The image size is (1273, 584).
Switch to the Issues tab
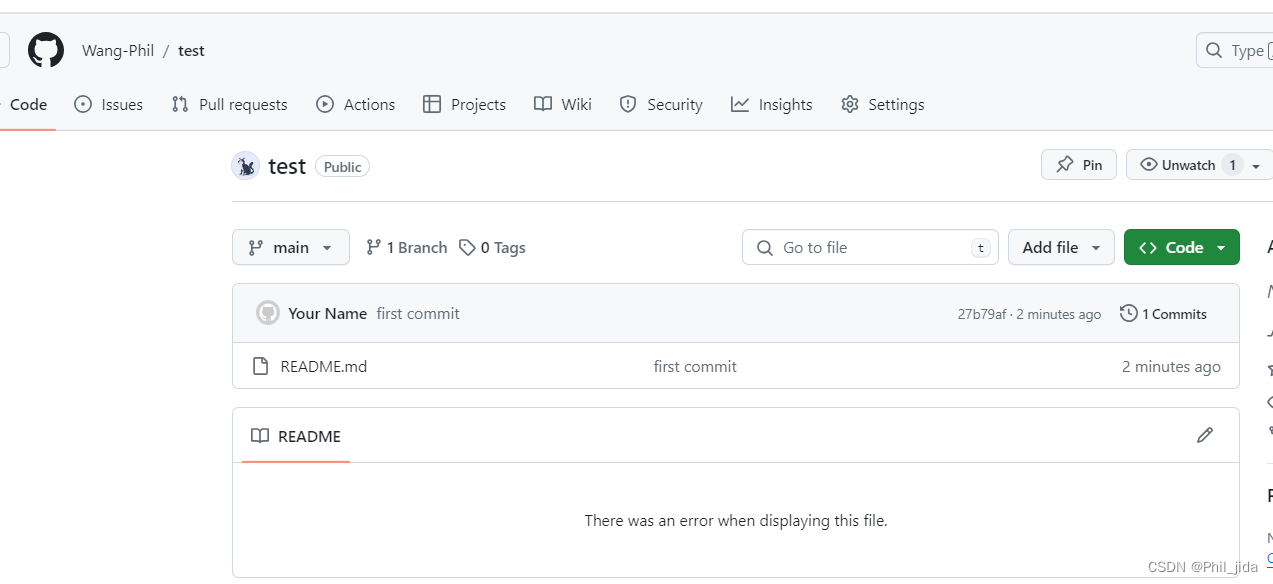109,104
